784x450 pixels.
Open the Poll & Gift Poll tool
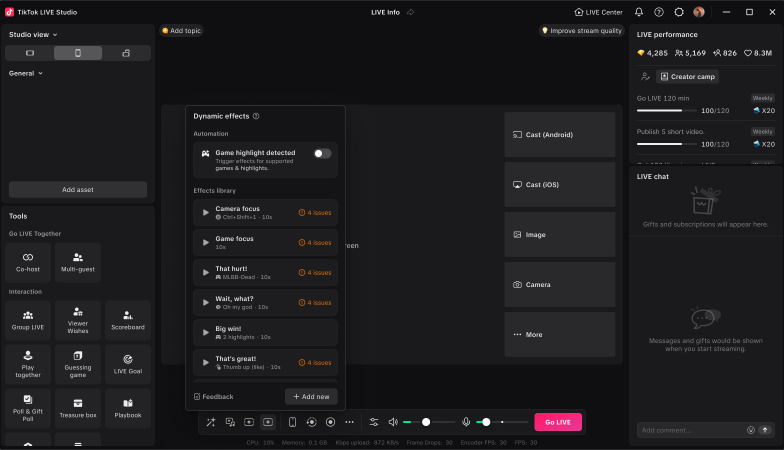(28, 408)
